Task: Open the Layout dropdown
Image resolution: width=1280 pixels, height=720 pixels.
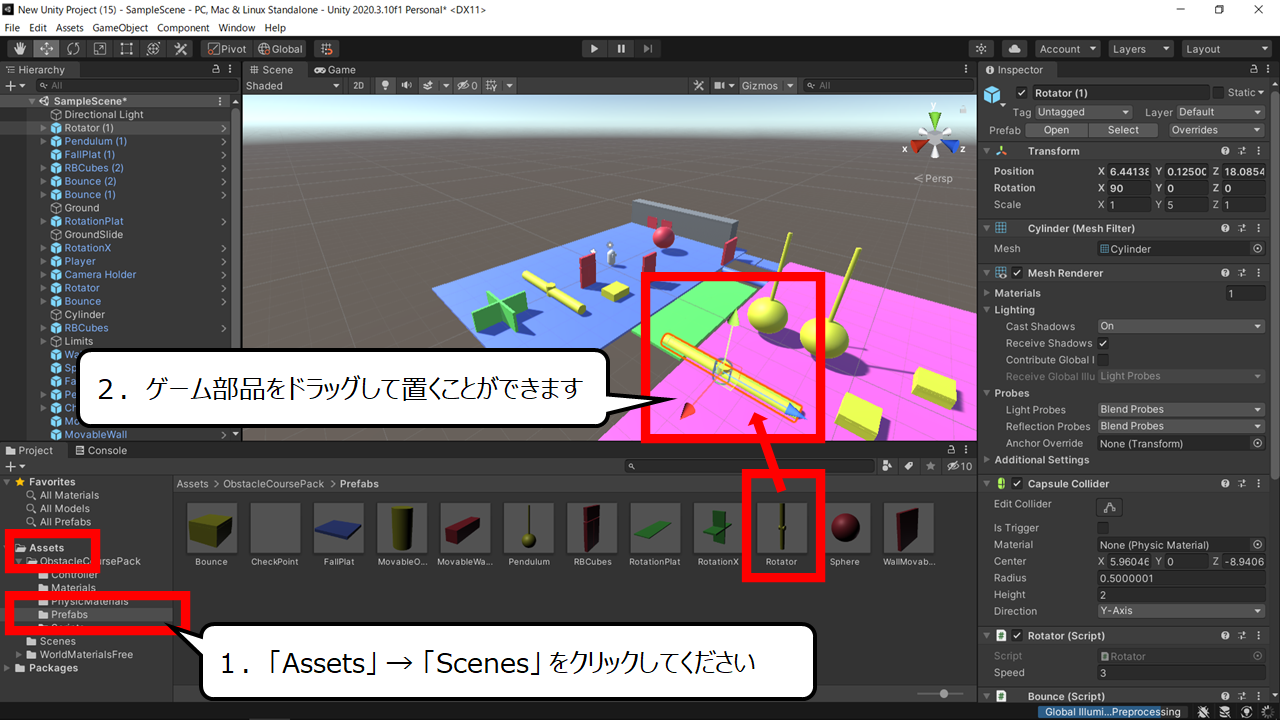Action: click(x=1225, y=48)
